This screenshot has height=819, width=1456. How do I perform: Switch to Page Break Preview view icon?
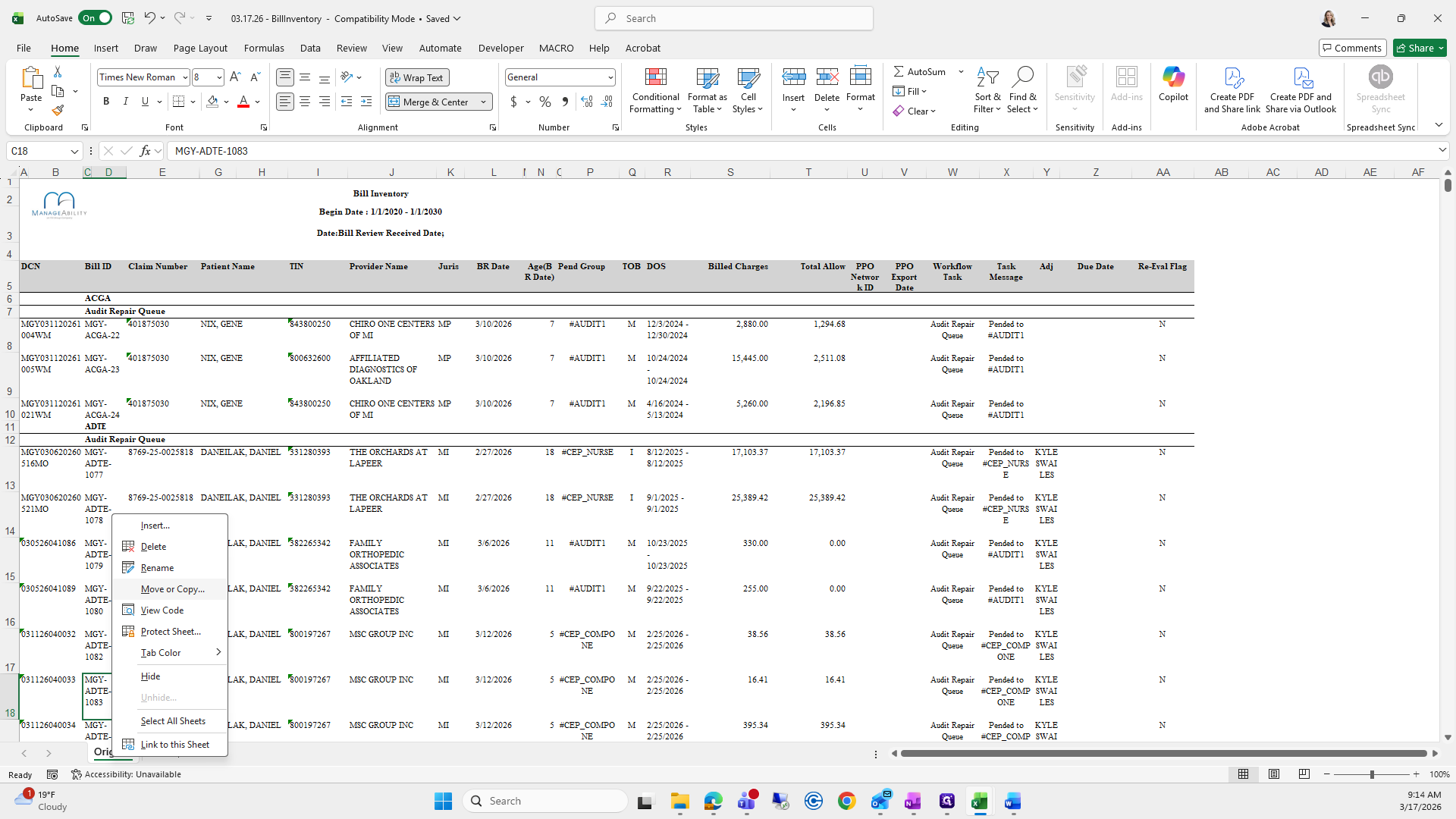click(1304, 774)
